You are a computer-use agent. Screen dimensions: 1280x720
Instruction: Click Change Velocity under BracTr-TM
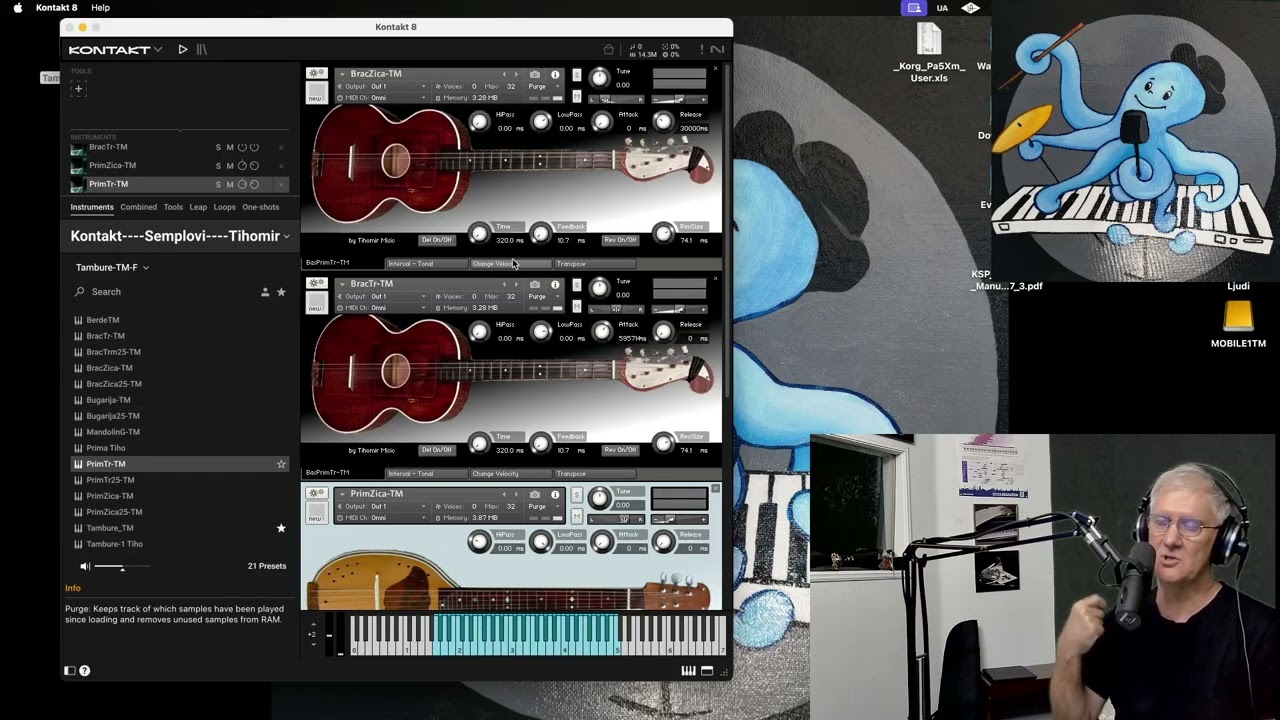pyautogui.click(x=510, y=474)
